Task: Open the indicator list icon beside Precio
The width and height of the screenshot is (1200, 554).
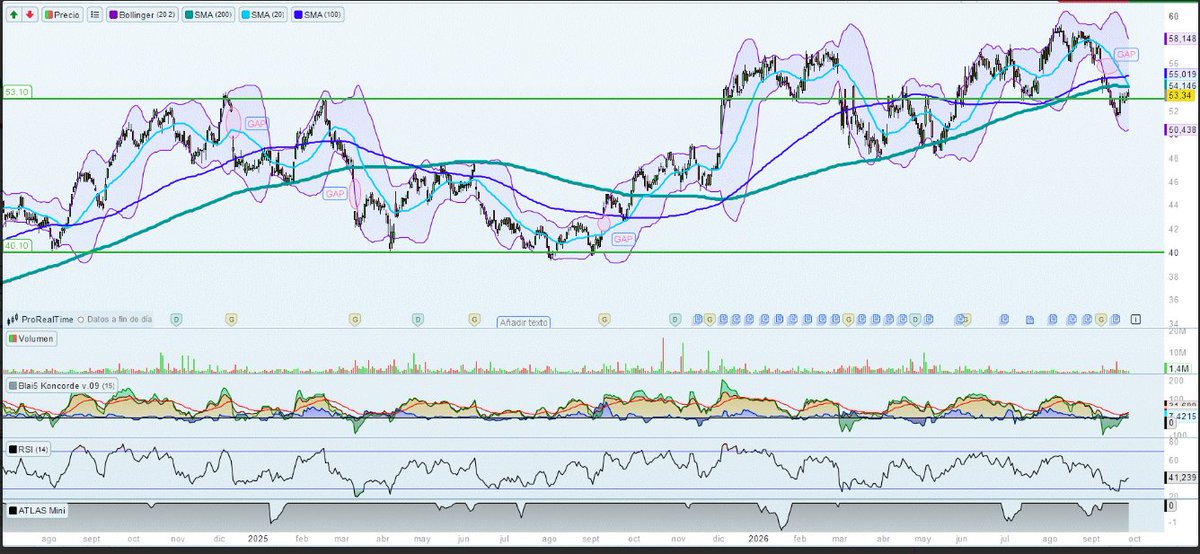Action: coord(94,15)
